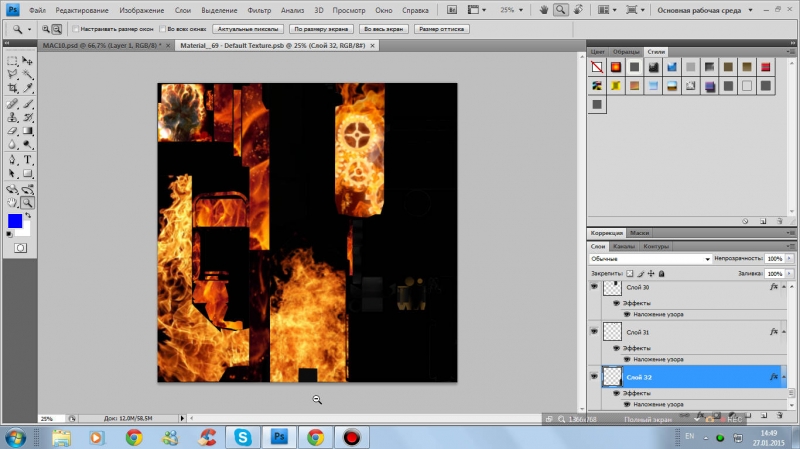Image resolution: width=800 pixels, height=449 pixels.
Task: Toggle 'Во всех окнах' checkbox
Action: tap(163, 29)
